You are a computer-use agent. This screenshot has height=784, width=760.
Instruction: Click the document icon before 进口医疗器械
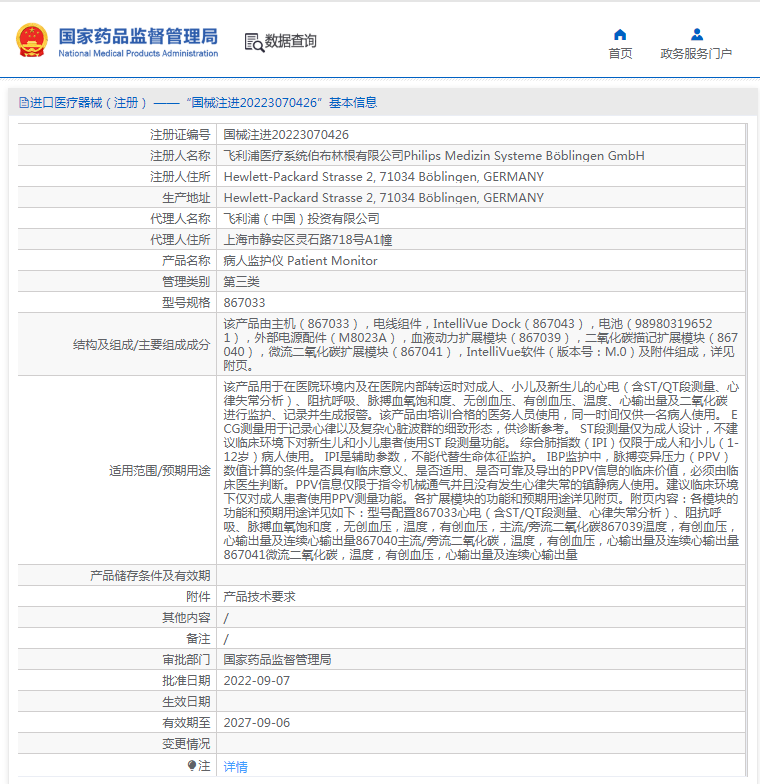click(24, 102)
